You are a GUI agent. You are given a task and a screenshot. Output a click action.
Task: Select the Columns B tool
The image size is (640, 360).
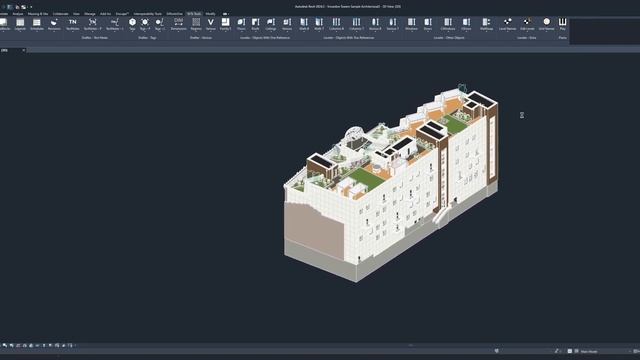pyautogui.click(x=336, y=24)
